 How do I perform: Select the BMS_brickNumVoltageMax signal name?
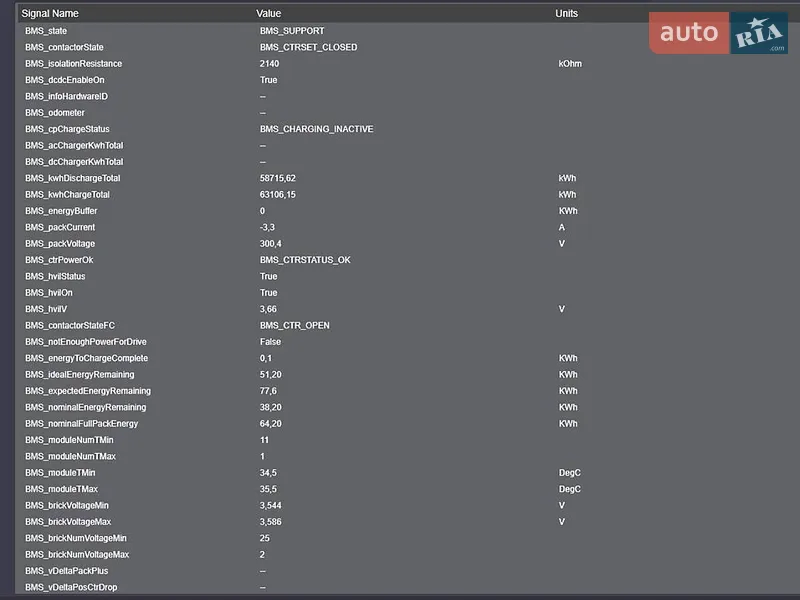tap(77, 554)
